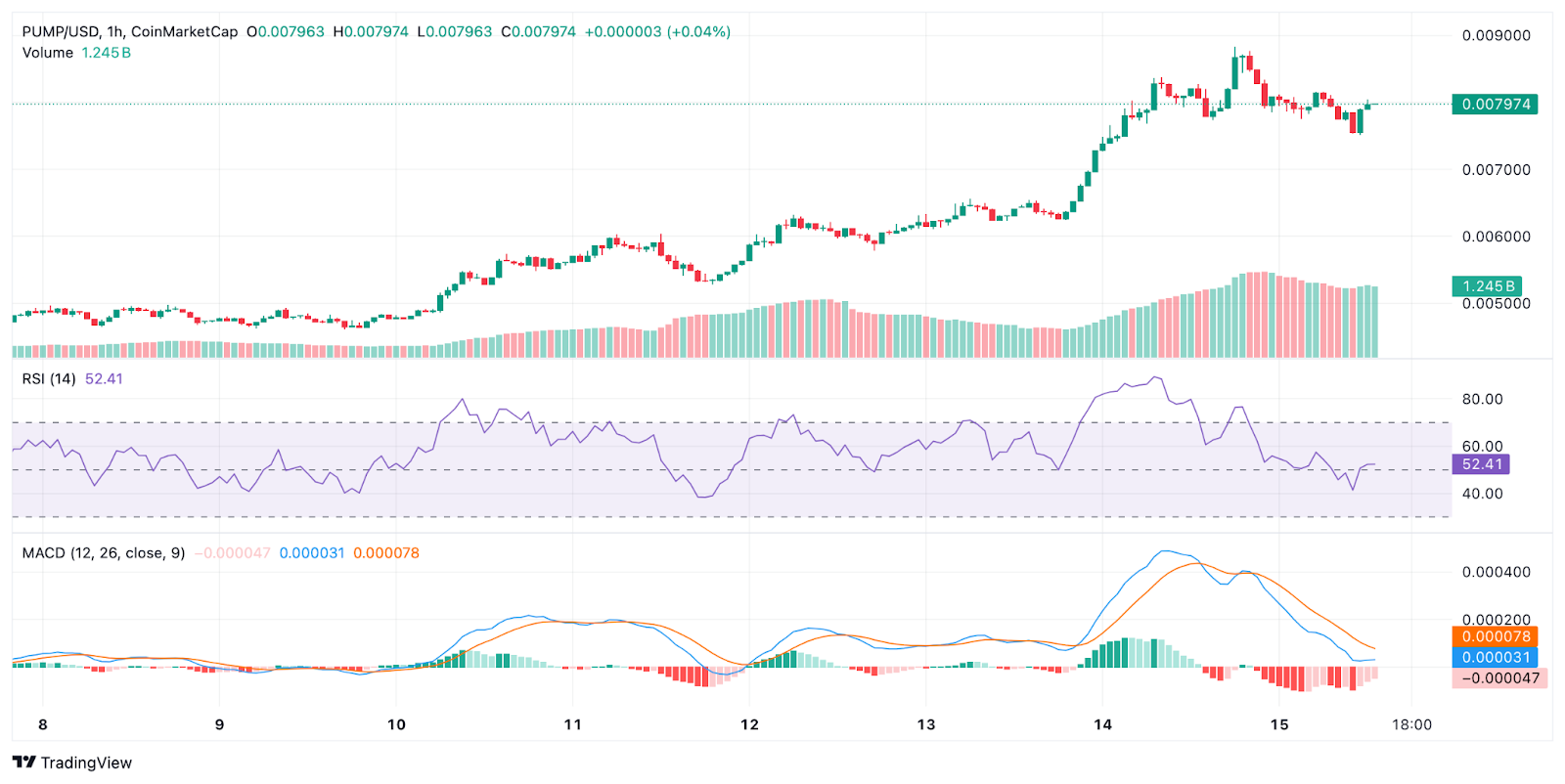Select the RSI (14) indicator label

click(x=49, y=378)
